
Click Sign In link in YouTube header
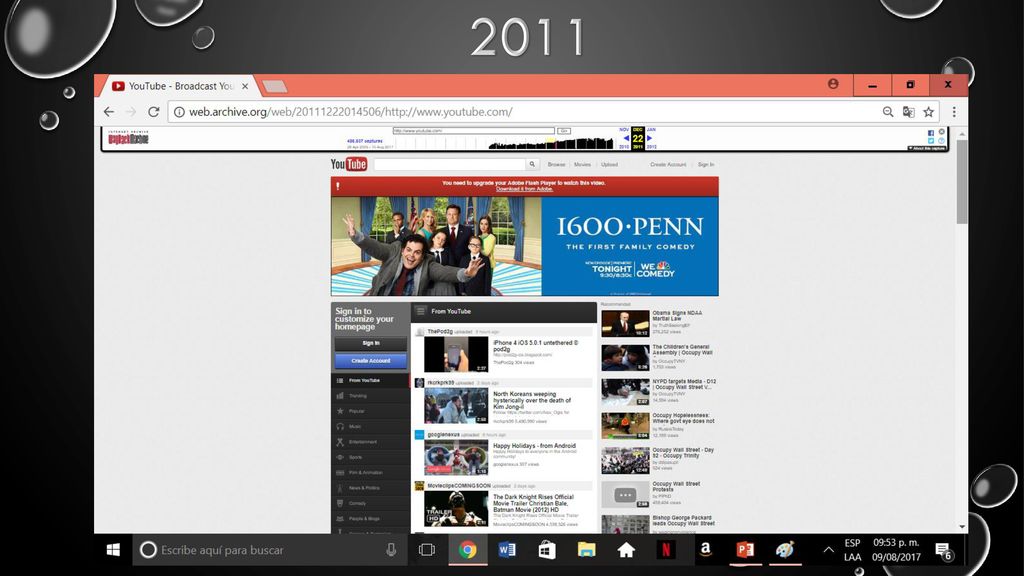[x=706, y=165]
